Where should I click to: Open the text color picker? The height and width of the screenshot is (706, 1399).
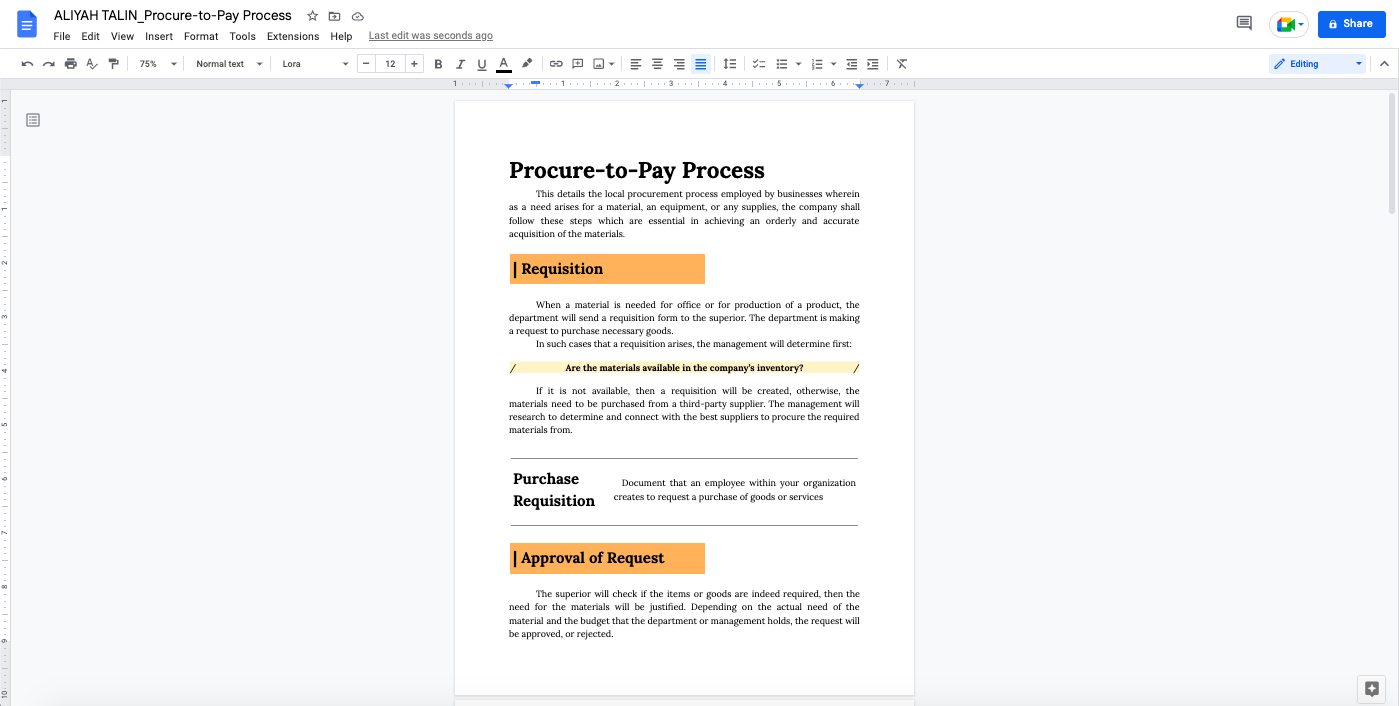click(x=504, y=64)
